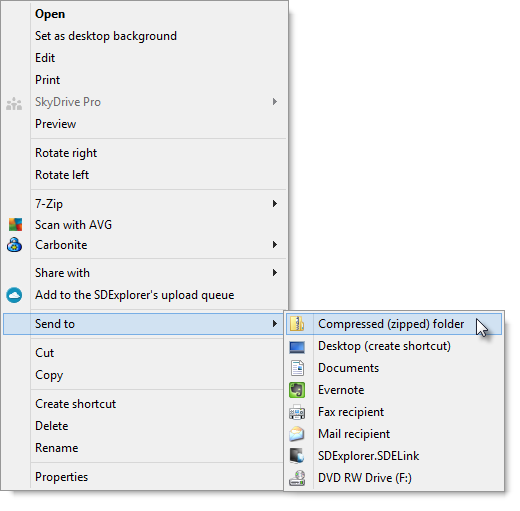Choose Cut from the menu
Viewport: 520px width, 511px height.
coord(144,353)
